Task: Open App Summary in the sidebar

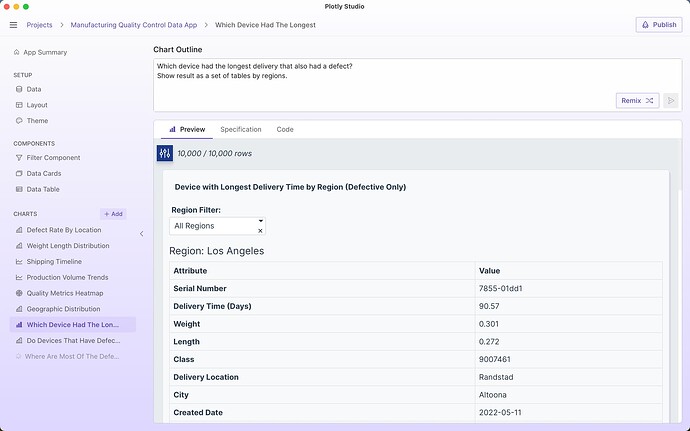Action: [x=45, y=52]
